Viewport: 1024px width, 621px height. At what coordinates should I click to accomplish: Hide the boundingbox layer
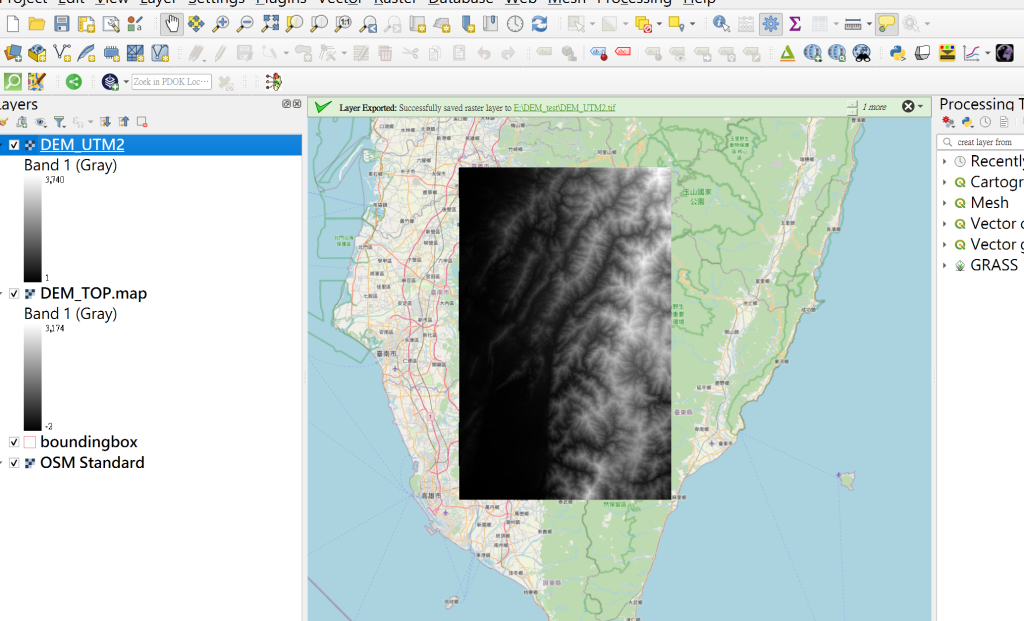click(14, 442)
